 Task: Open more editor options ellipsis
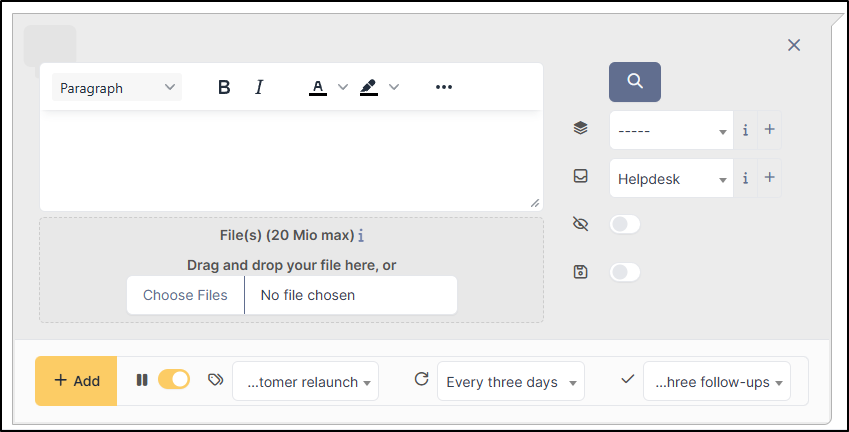[444, 88]
